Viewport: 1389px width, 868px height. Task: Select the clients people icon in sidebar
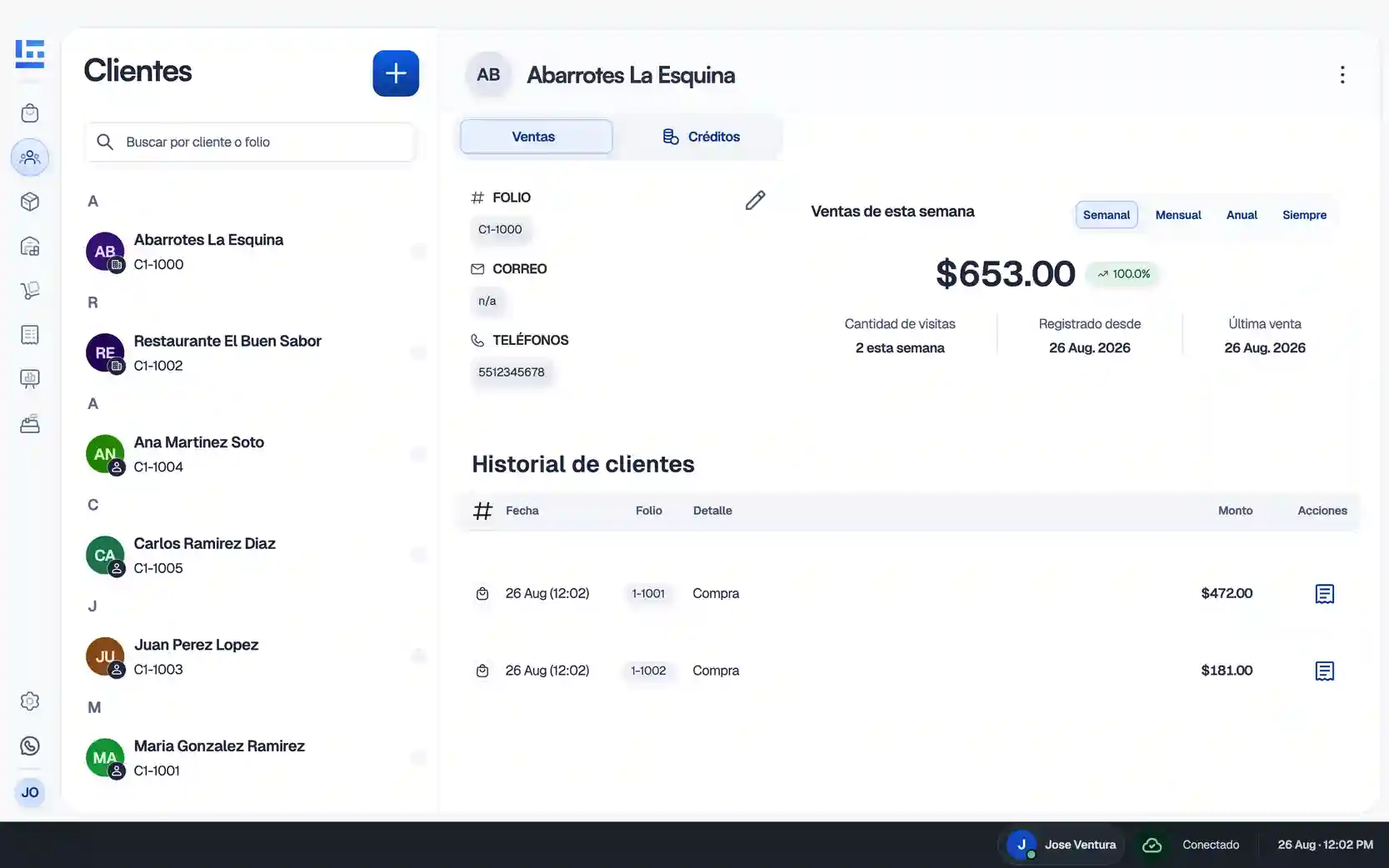point(30,157)
